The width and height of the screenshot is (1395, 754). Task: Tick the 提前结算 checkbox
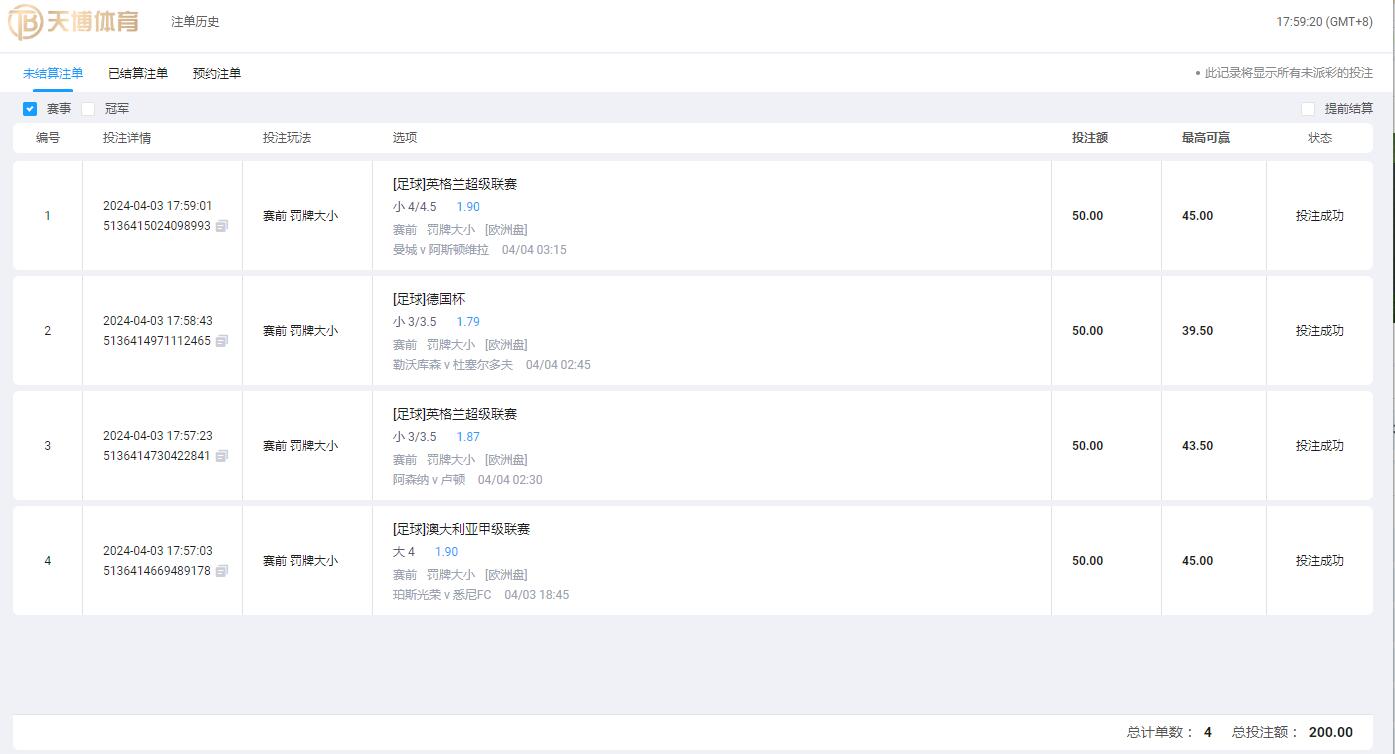(x=1308, y=109)
